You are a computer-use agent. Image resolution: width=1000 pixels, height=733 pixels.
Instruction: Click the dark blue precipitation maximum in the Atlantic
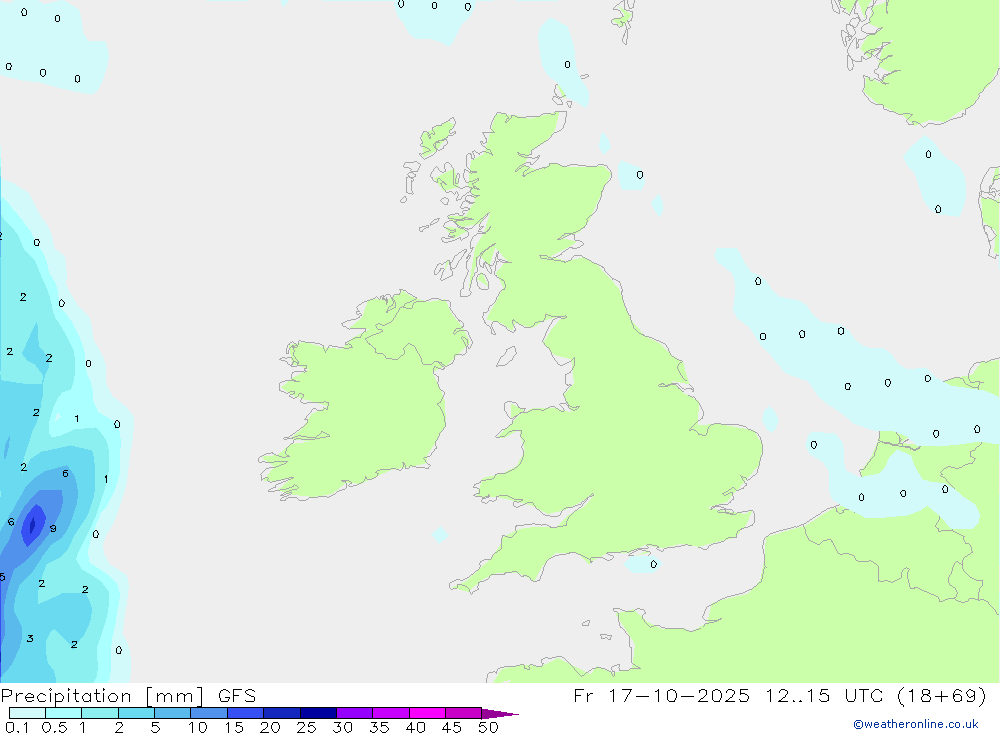33,525
